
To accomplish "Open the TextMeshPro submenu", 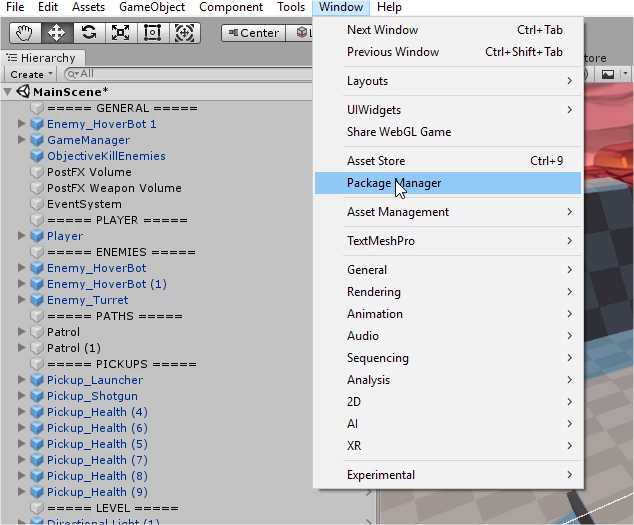I will point(448,241).
